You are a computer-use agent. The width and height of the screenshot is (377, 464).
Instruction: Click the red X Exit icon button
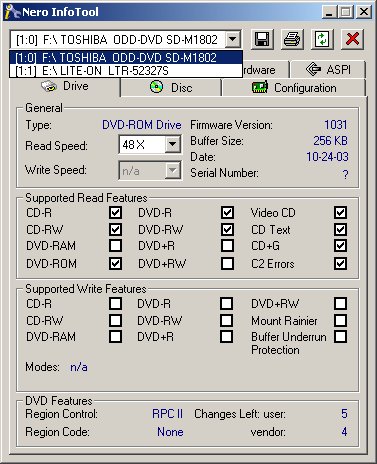352,40
